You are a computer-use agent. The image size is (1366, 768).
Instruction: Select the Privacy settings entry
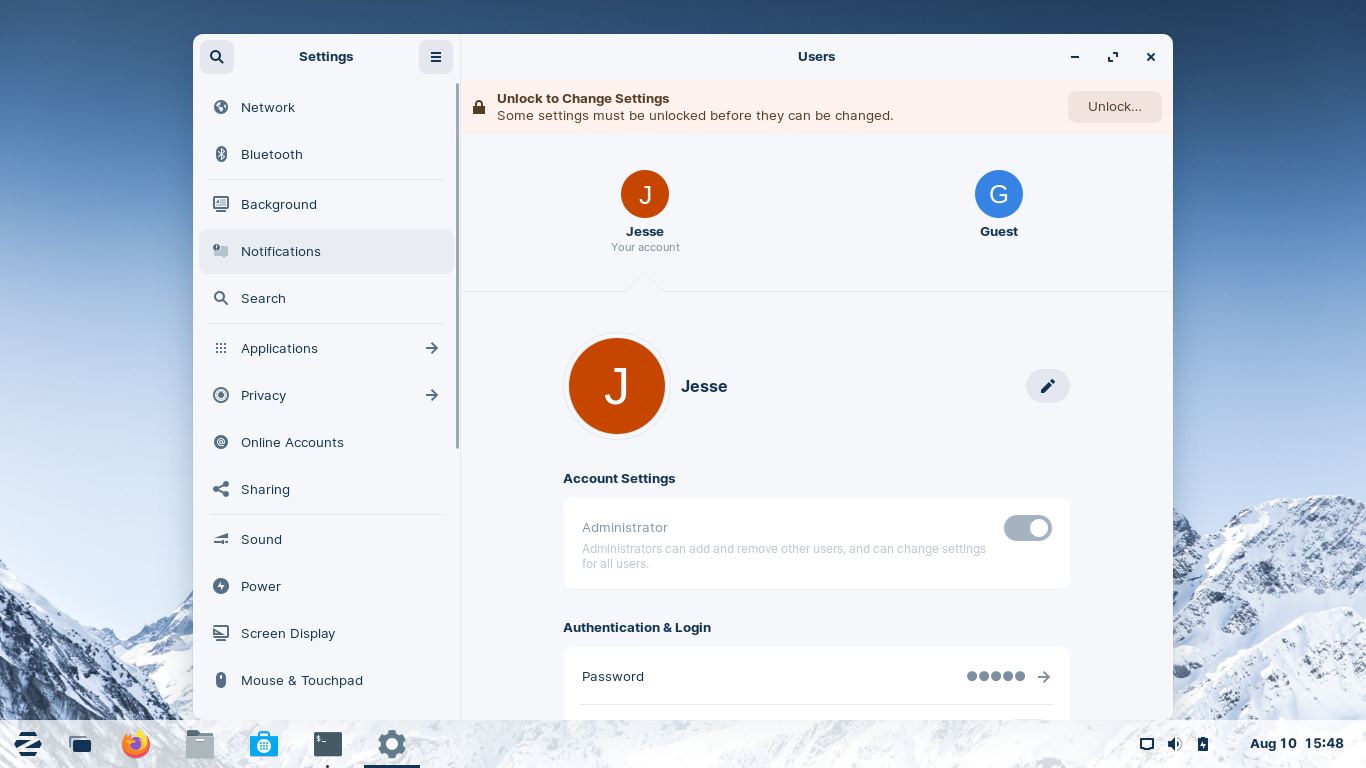[x=326, y=395]
